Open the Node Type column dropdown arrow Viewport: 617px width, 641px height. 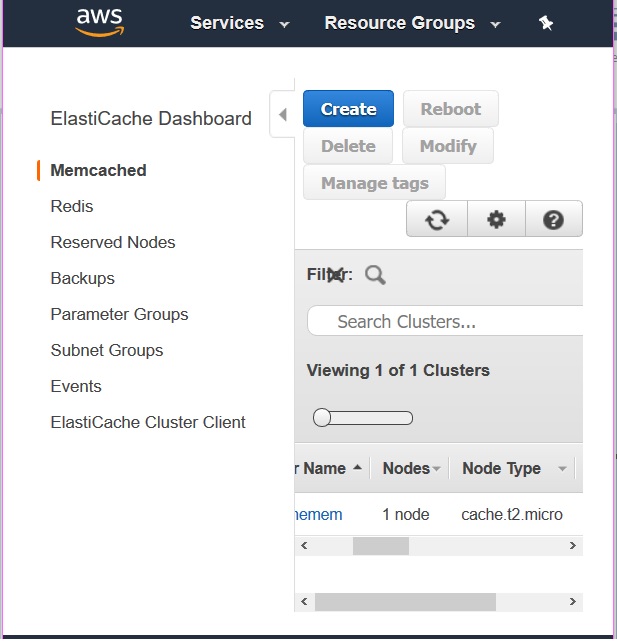click(x=562, y=469)
